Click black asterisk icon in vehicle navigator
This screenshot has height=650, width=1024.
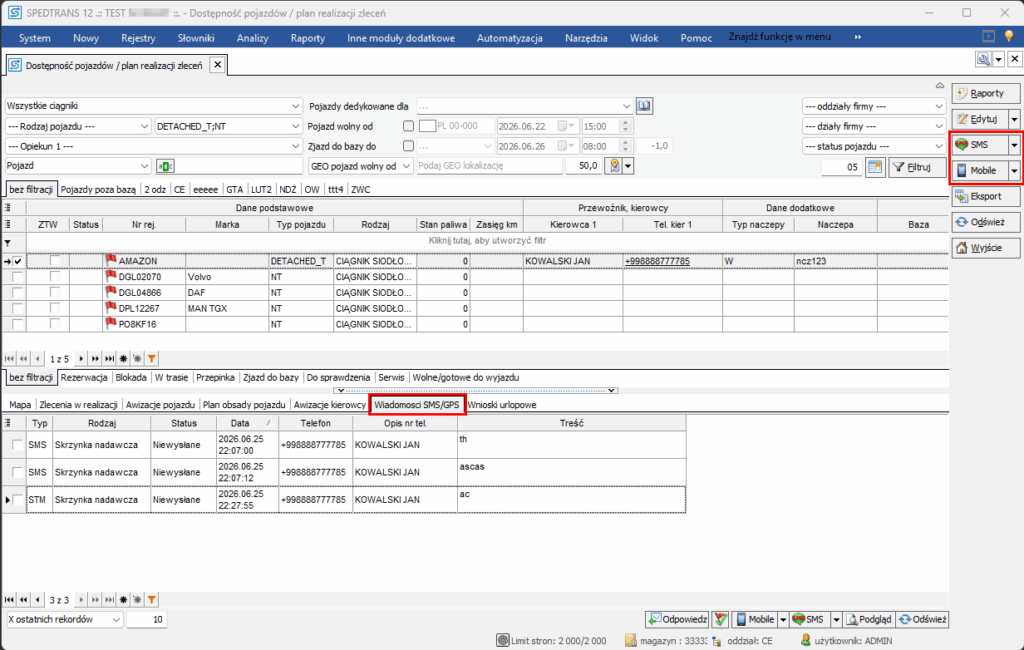[123, 359]
